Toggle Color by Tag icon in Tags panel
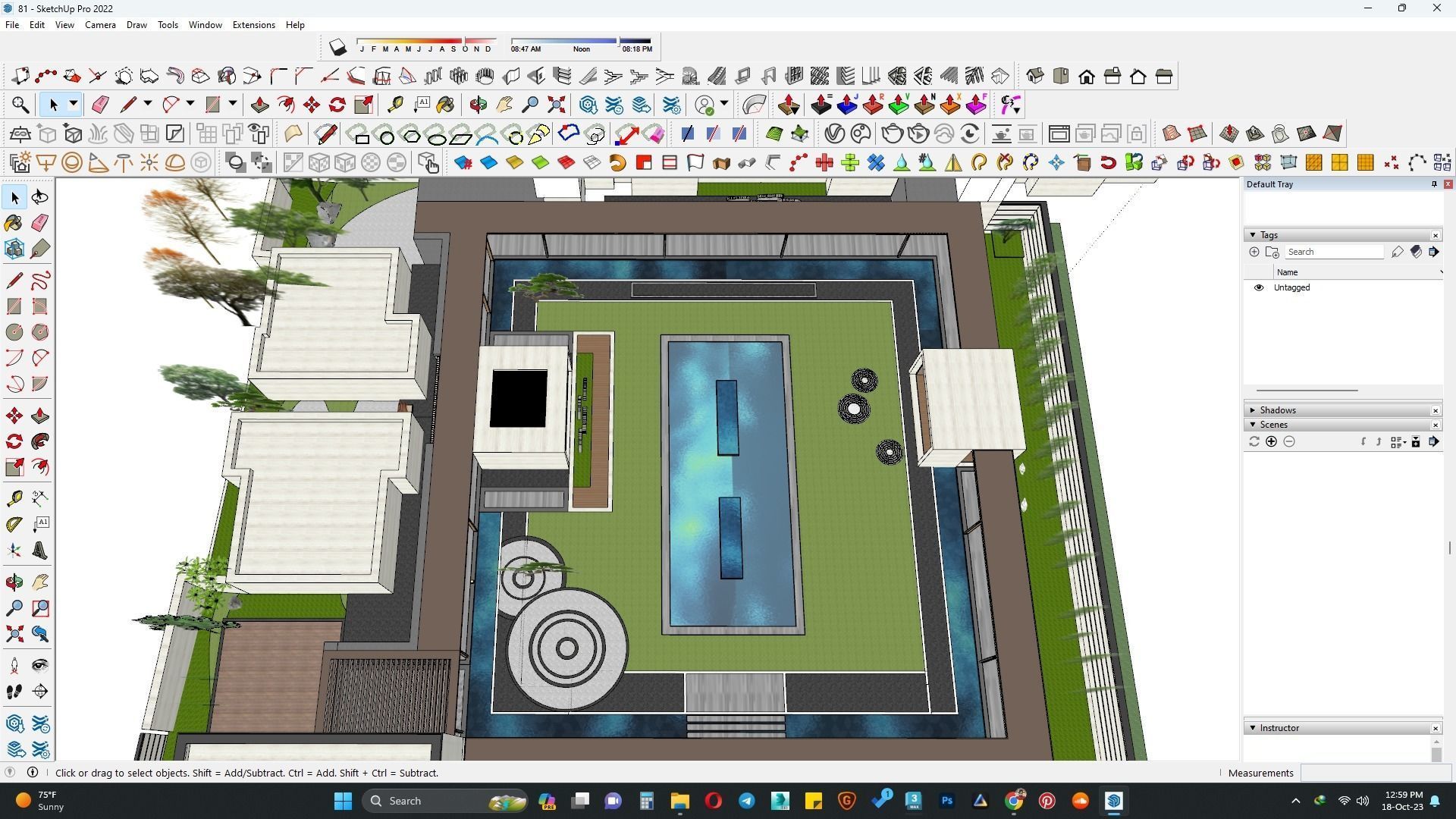 click(x=1416, y=252)
